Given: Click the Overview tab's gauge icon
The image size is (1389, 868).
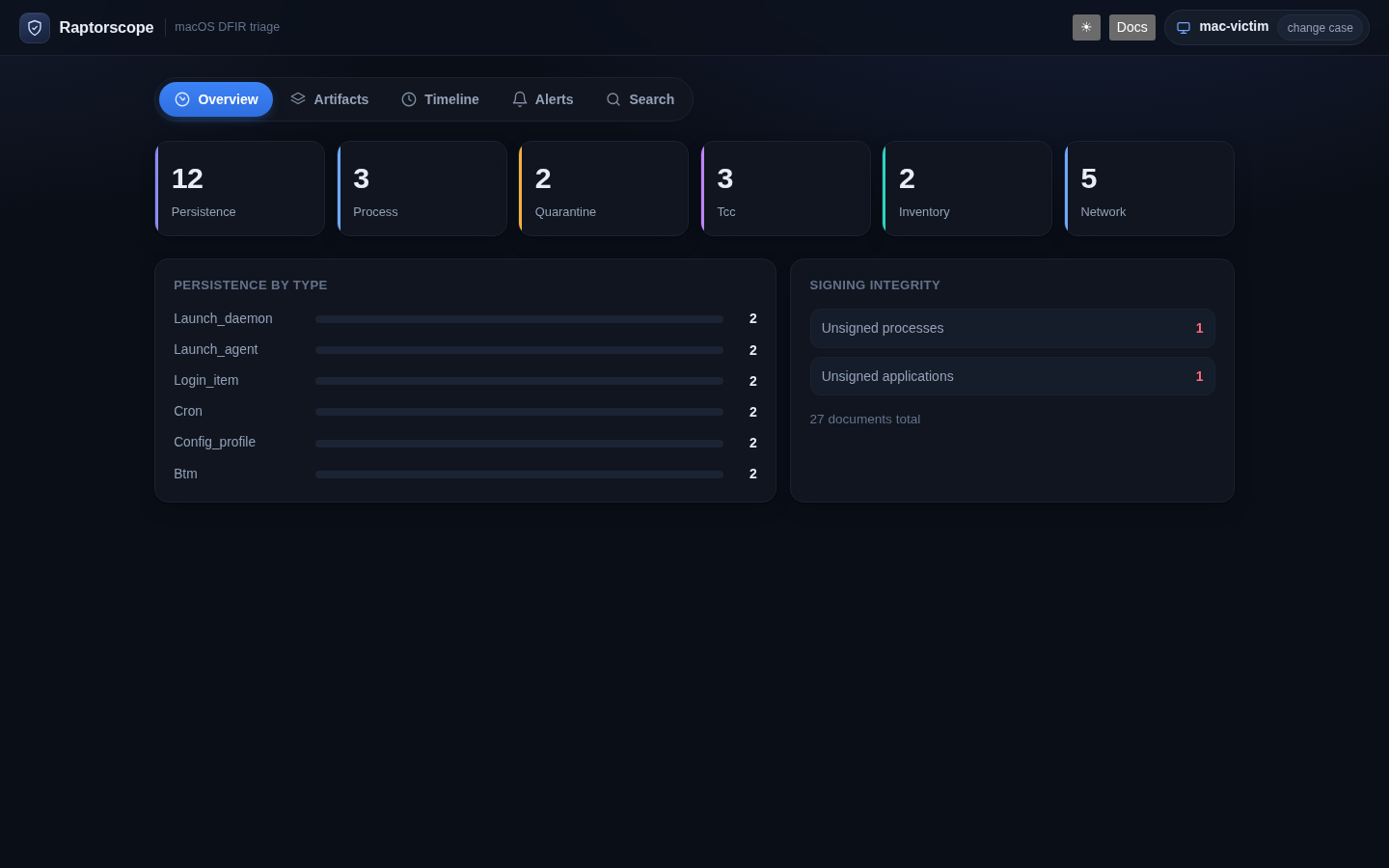Looking at the screenshot, I should coord(182,99).
